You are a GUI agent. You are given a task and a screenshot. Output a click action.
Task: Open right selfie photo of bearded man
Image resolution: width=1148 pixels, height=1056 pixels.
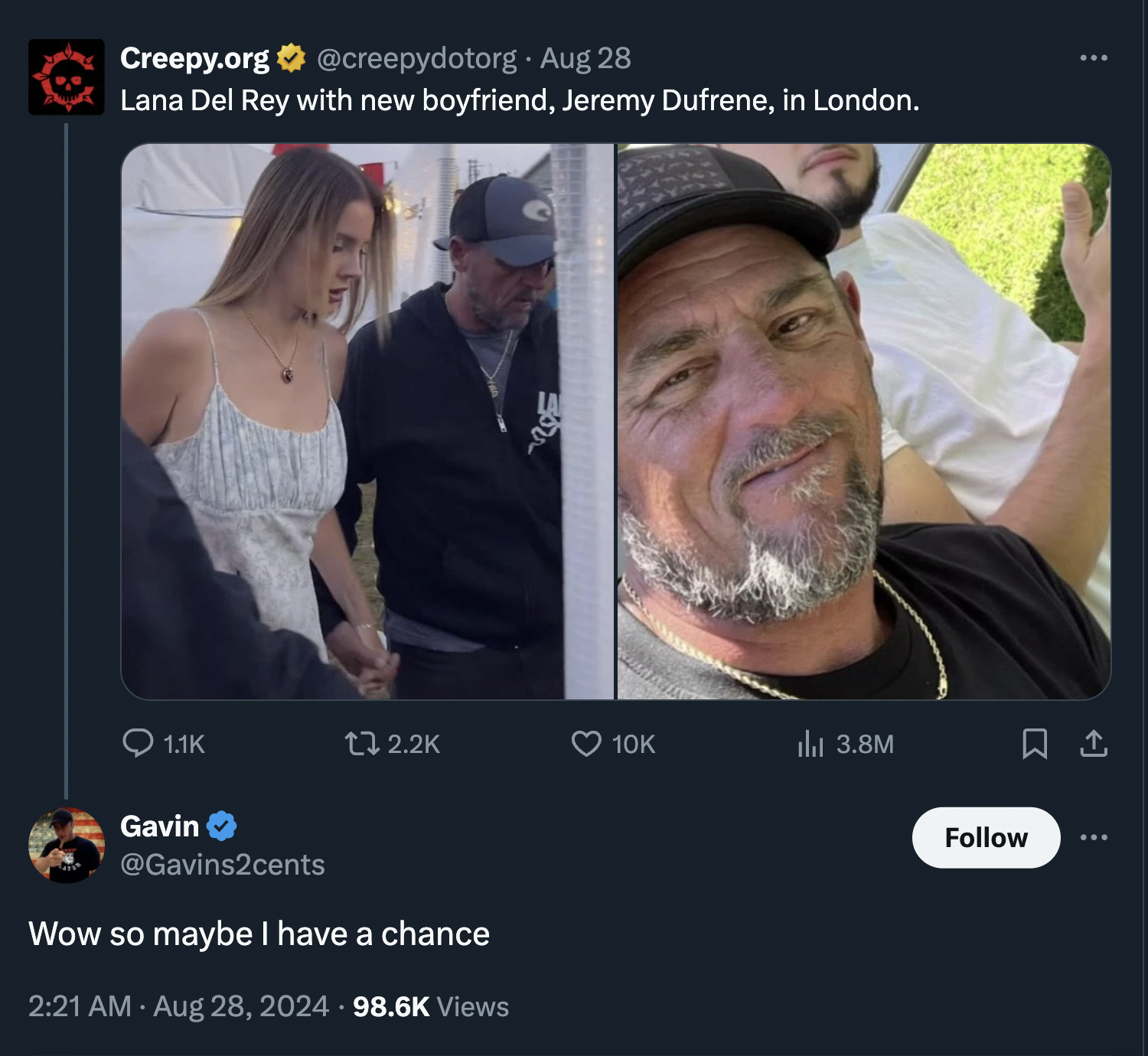coord(864,421)
